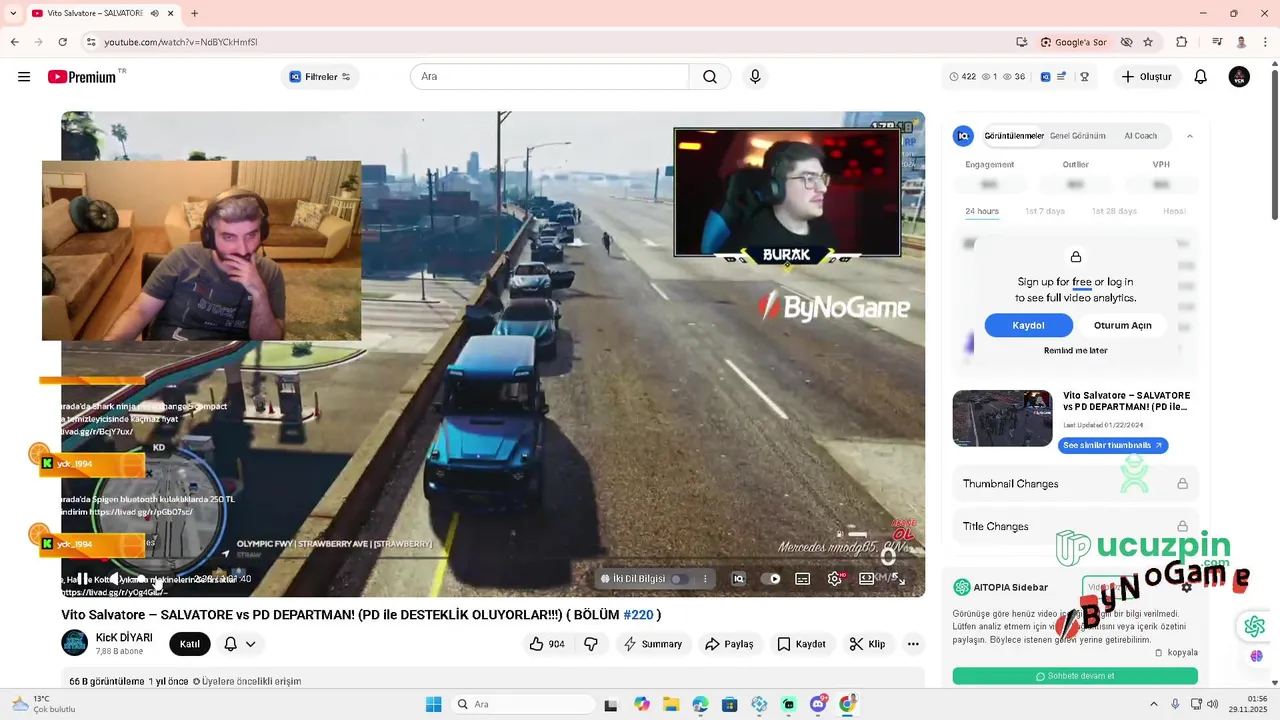Click the Kaydol sign-up button

tap(1028, 325)
